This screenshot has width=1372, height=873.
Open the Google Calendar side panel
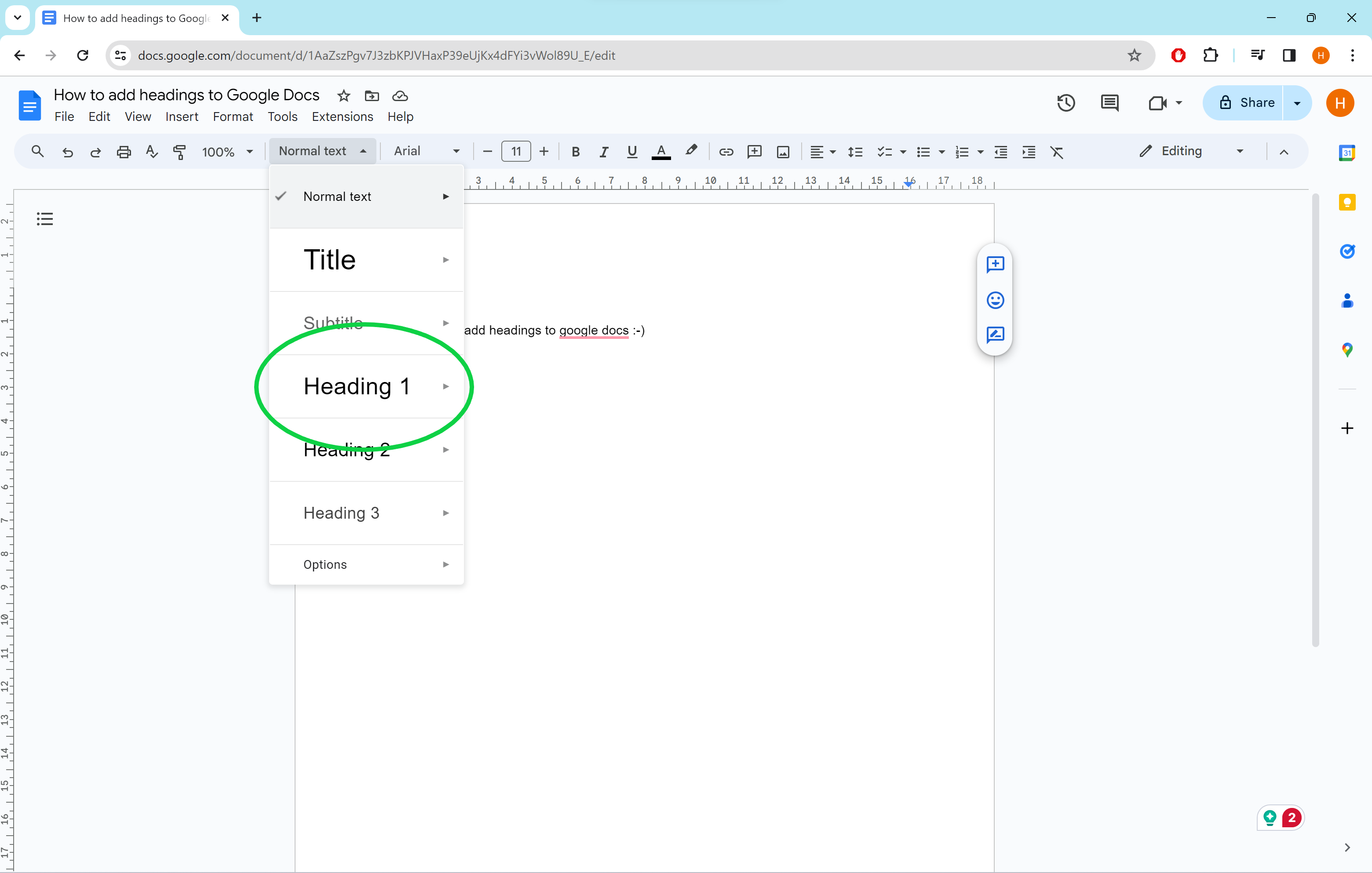pyautogui.click(x=1347, y=152)
